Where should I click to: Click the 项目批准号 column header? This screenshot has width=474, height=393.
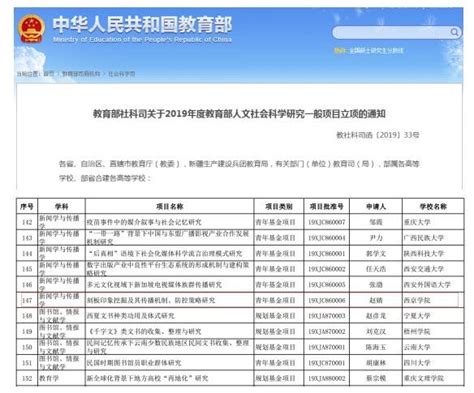[327, 207]
